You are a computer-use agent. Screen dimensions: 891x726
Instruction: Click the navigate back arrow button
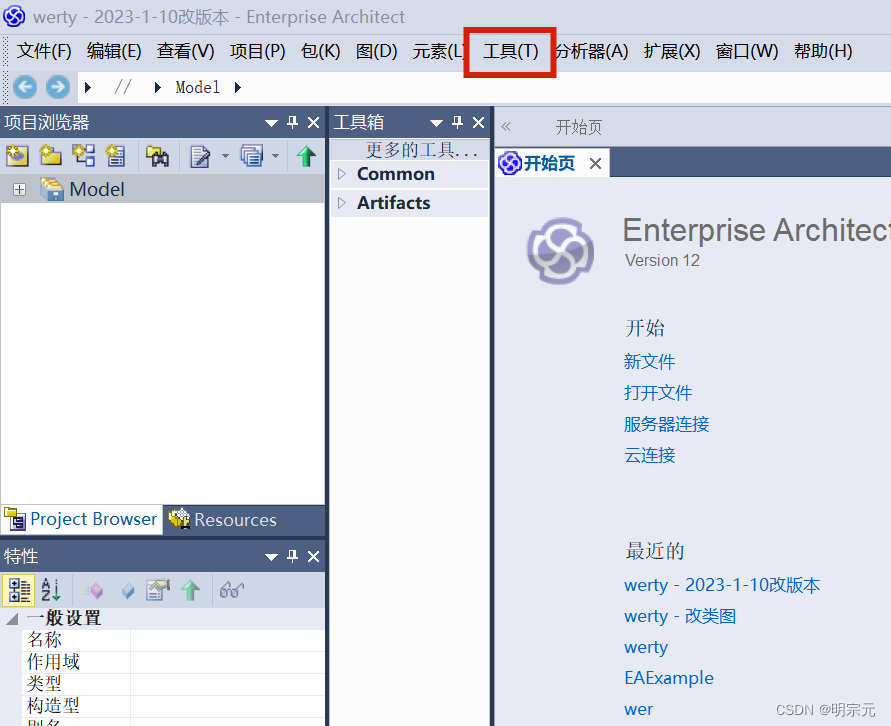click(x=25, y=87)
